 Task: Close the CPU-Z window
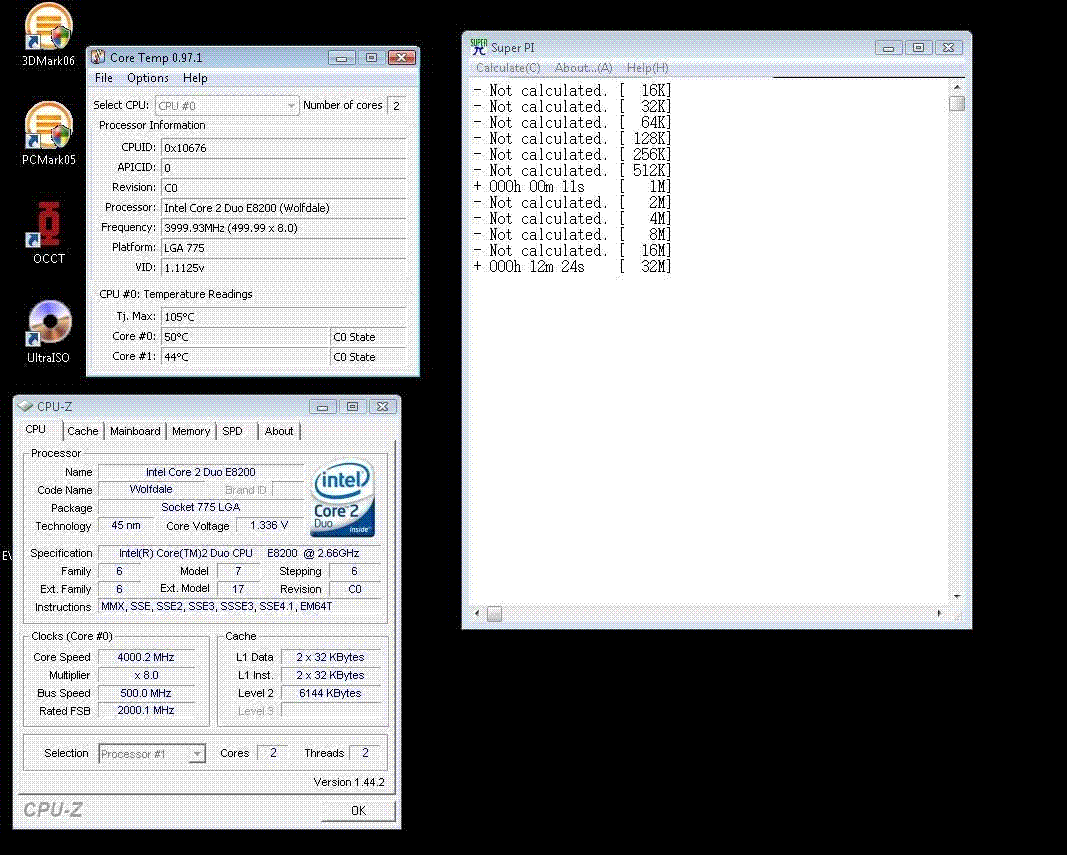coord(382,406)
